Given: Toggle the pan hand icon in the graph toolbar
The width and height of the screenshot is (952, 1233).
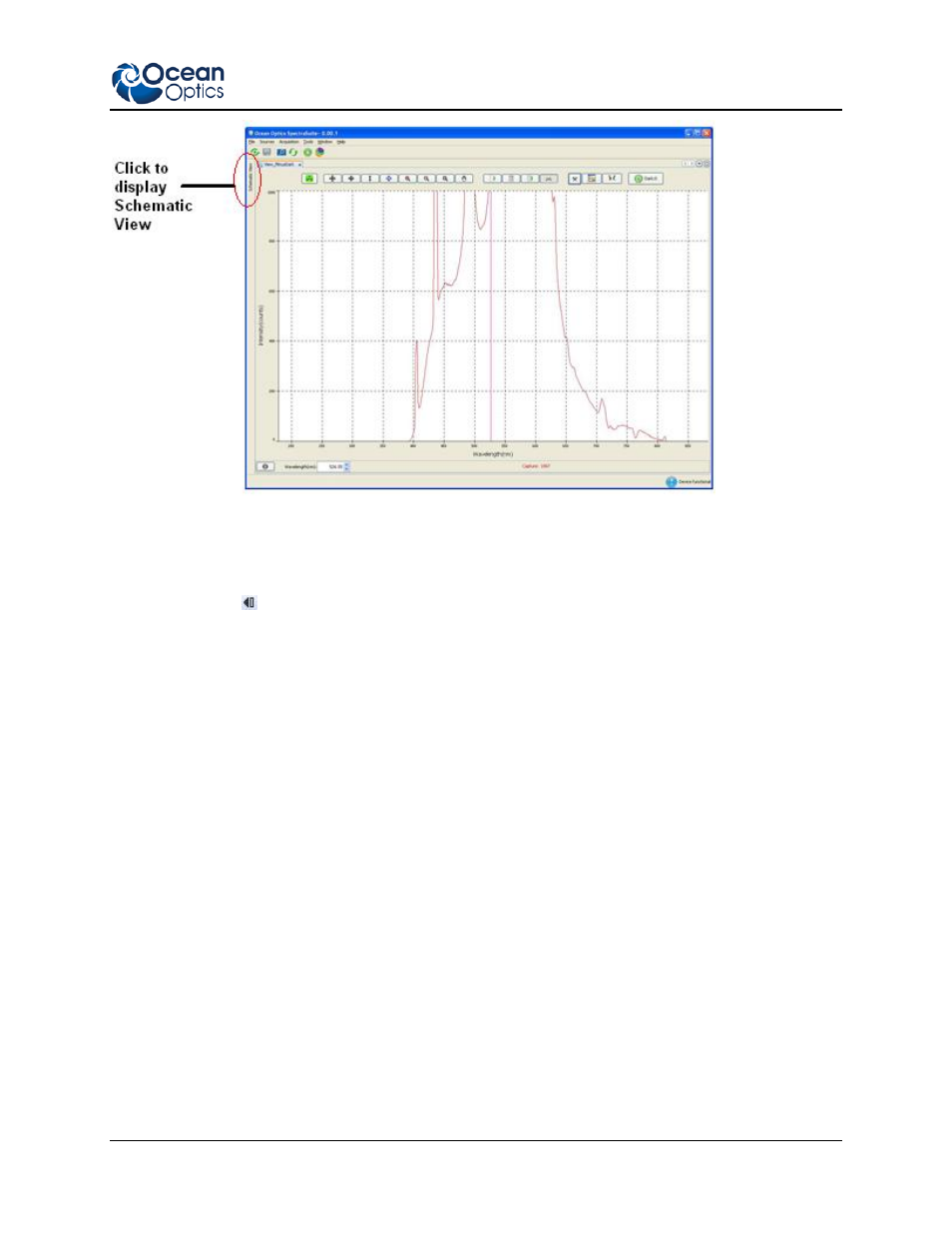Looking at the screenshot, I should [x=464, y=179].
